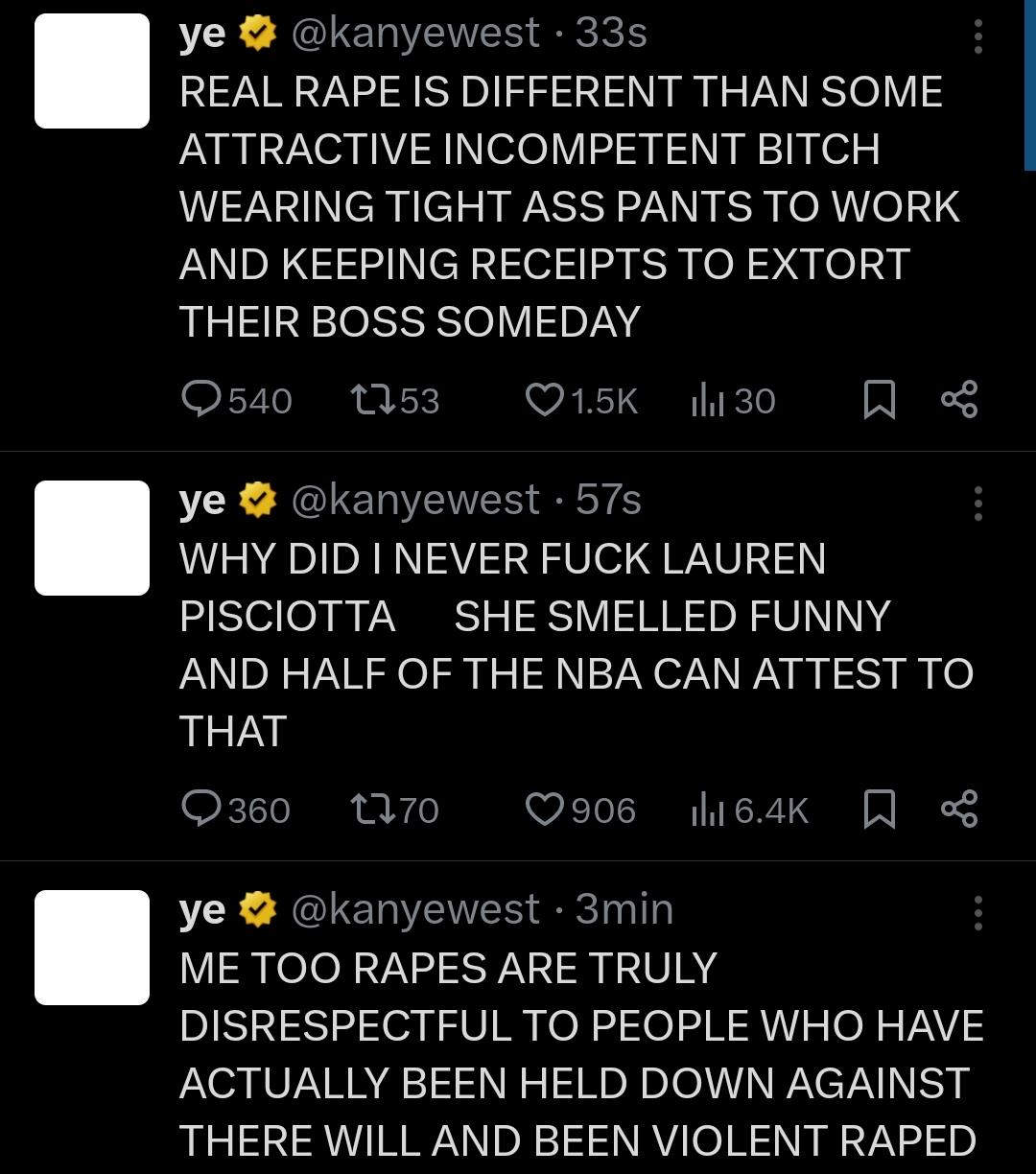Screen dimensions: 1036x1174
Task: Open replies on the 57s post
Action: click(236, 810)
